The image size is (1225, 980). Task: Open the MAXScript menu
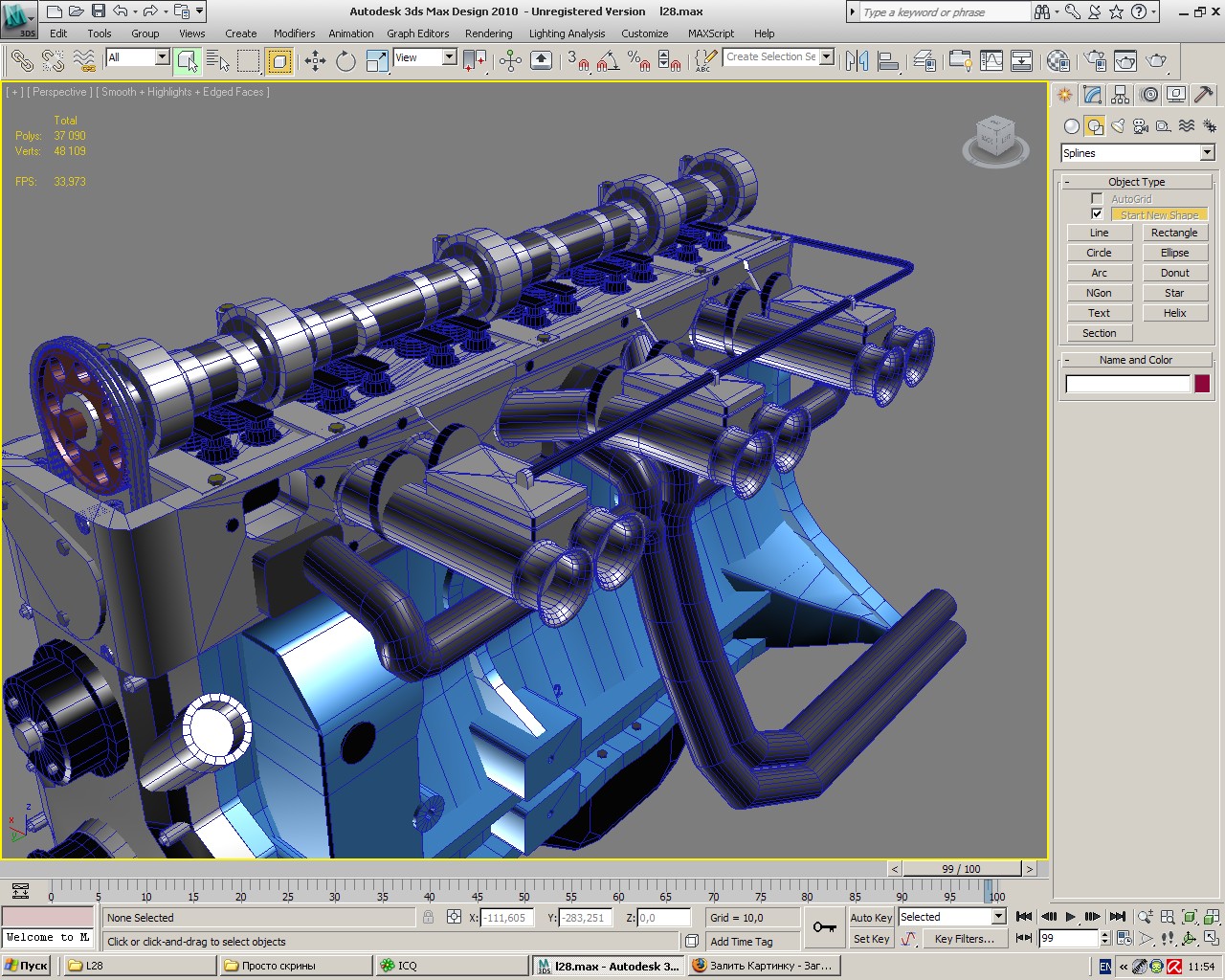(x=711, y=33)
